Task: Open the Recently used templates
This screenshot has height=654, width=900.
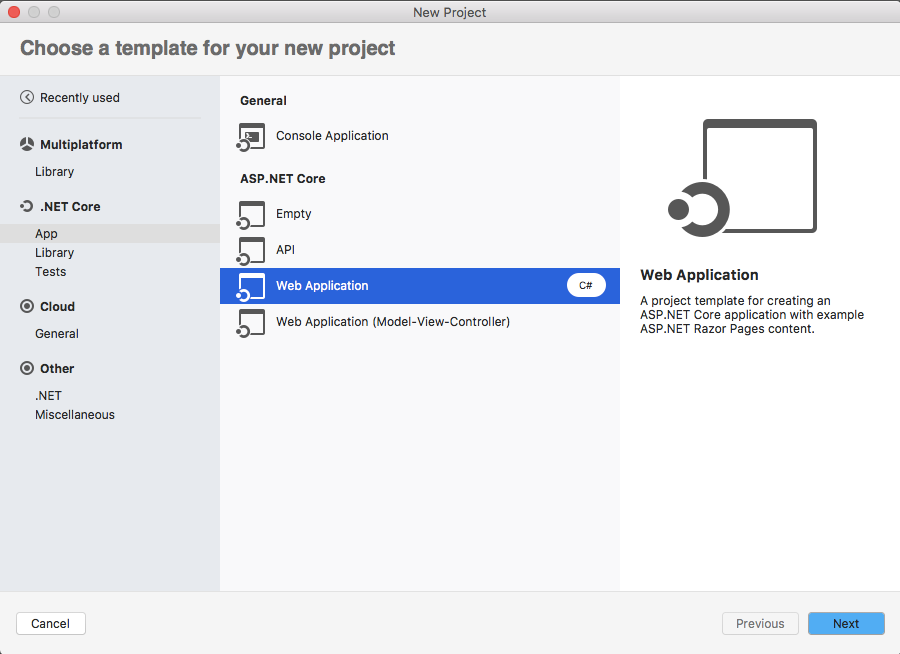Action: pos(80,98)
